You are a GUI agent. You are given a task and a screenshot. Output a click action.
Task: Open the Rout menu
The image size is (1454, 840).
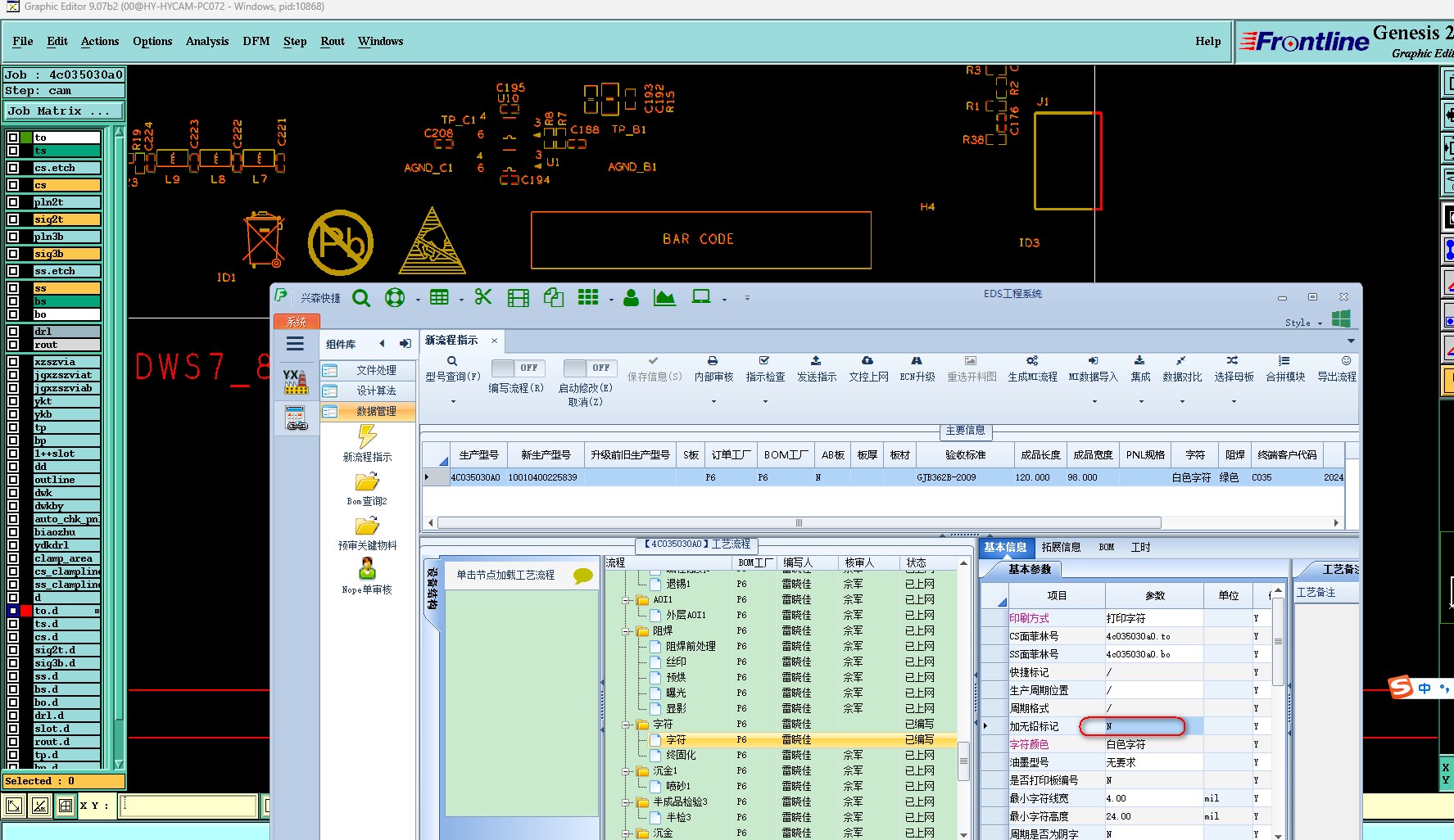(x=333, y=41)
